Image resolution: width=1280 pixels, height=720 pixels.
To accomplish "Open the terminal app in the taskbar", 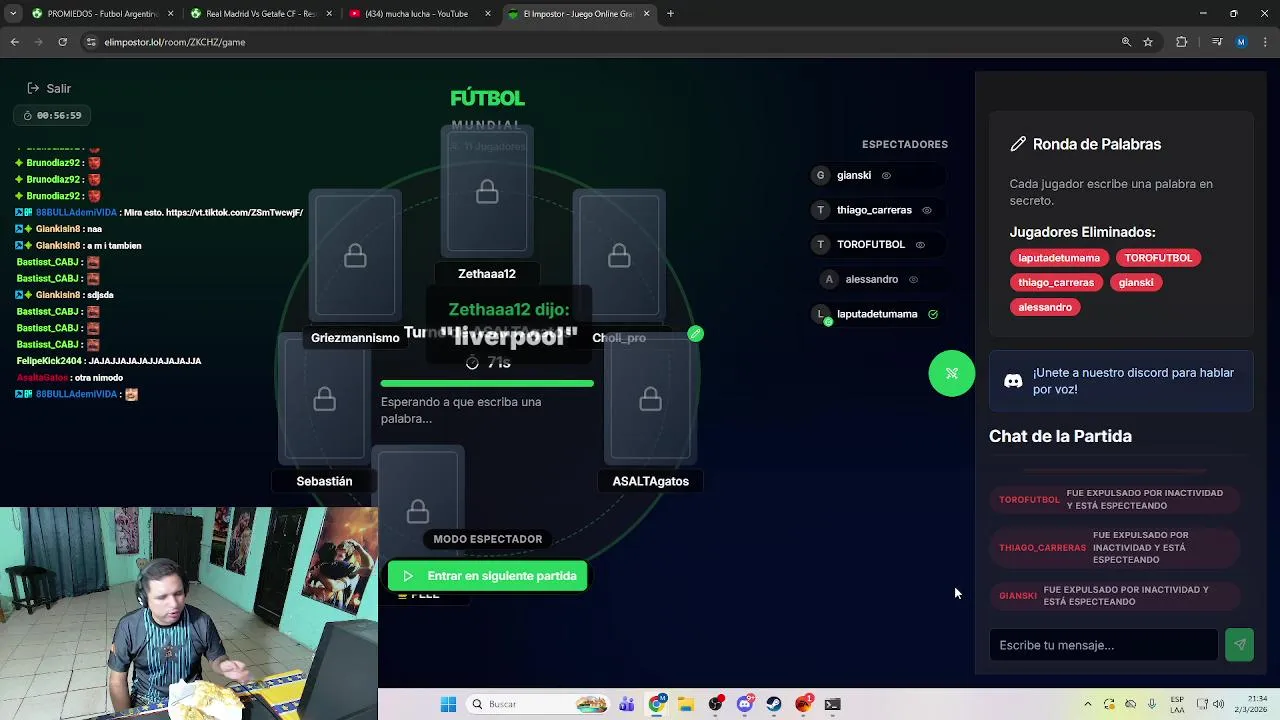I will pyautogui.click(x=832, y=704).
